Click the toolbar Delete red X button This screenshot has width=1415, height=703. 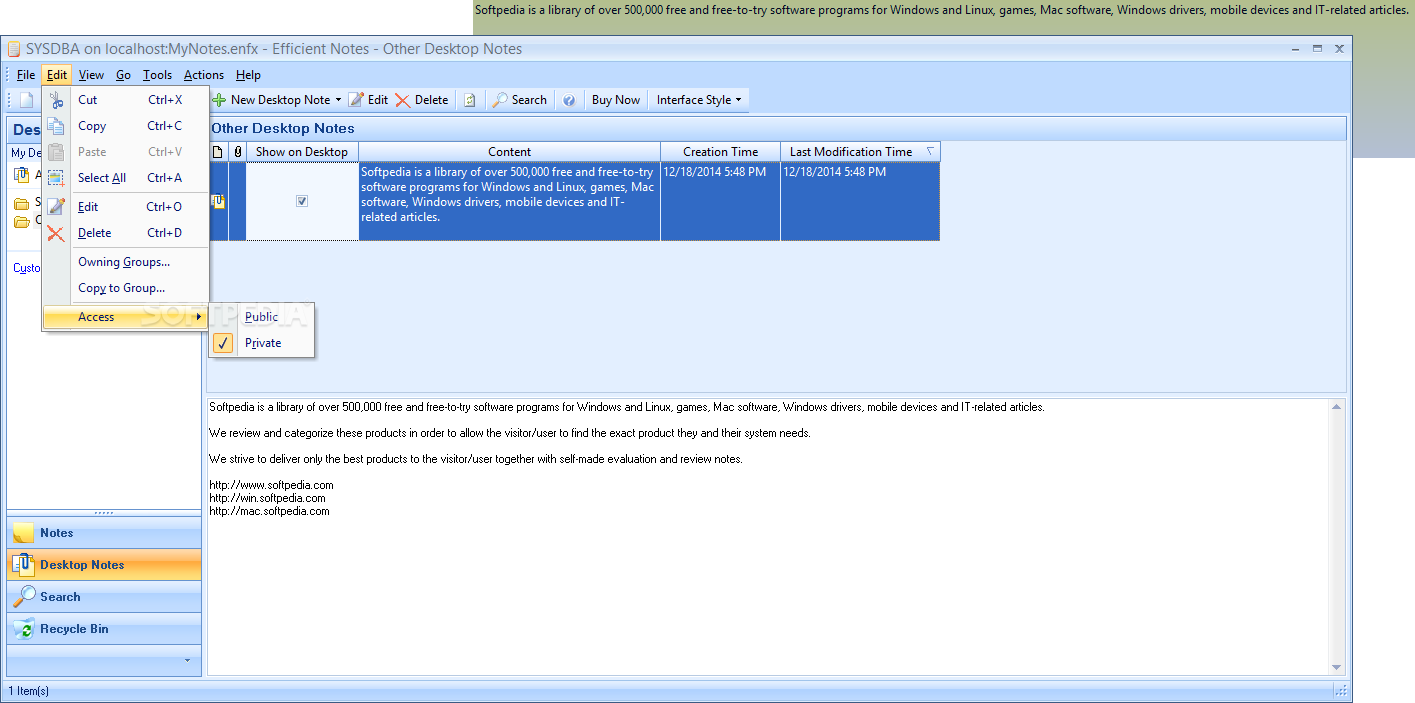[421, 100]
